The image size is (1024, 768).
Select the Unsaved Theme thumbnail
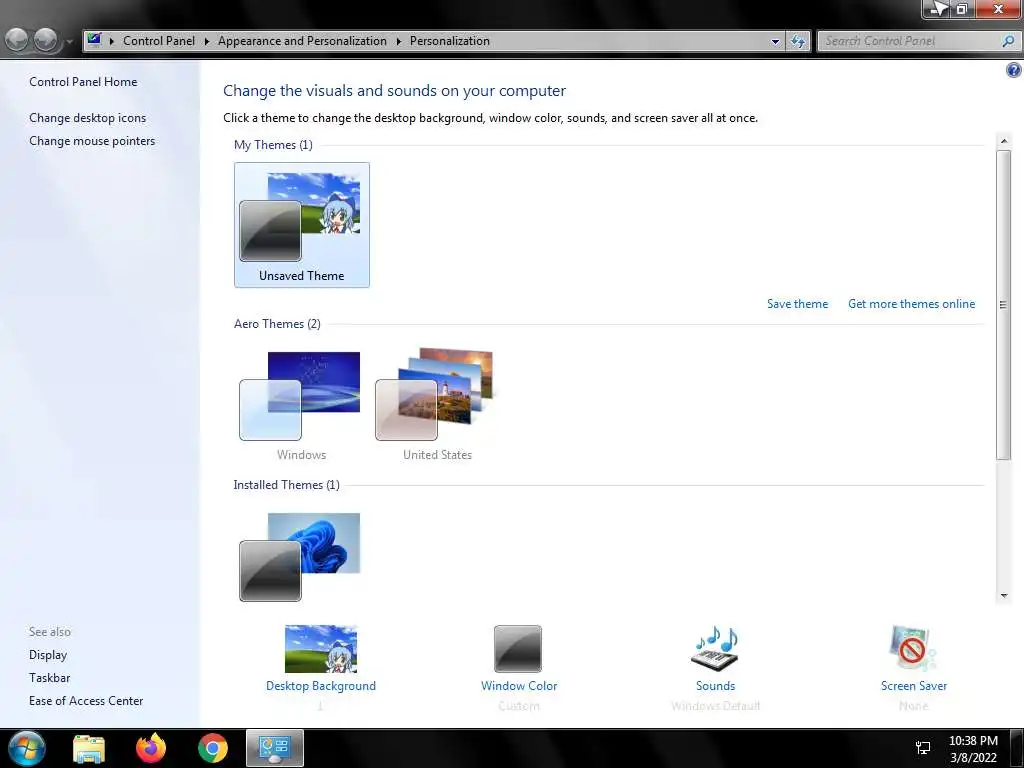(x=302, y=225)
